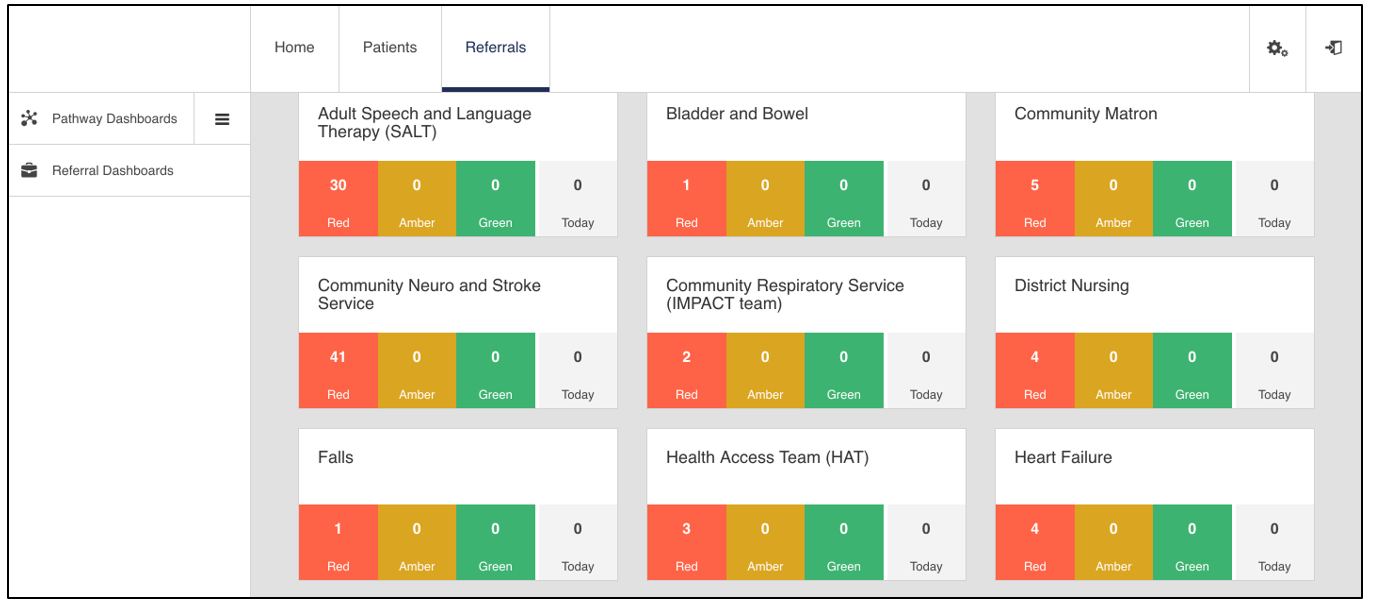The width and height of the screenshot is (1373, 605).
Task: Switch to the Home tab
Action: 294,48
